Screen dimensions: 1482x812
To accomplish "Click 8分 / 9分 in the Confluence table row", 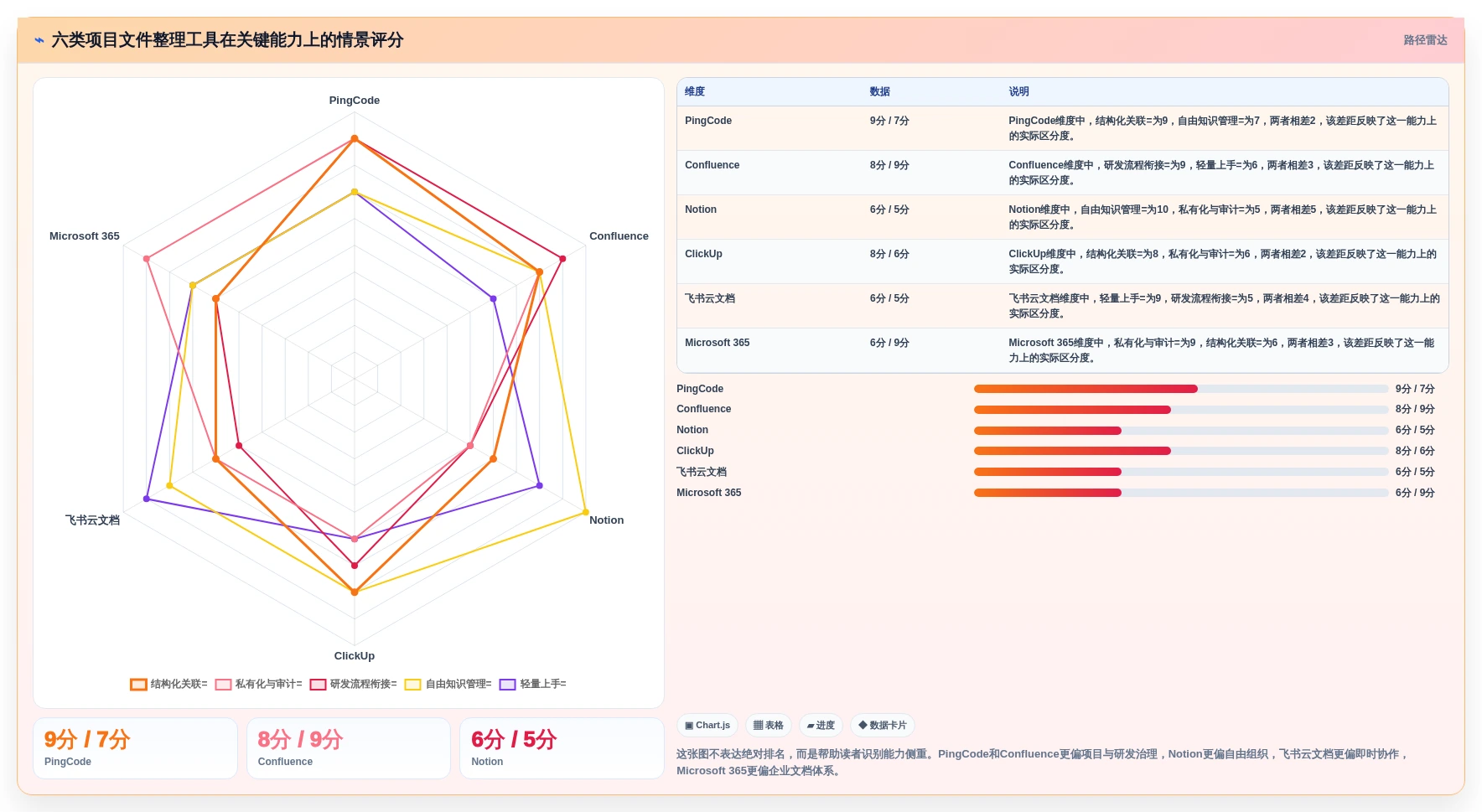I will click(889, 165).
